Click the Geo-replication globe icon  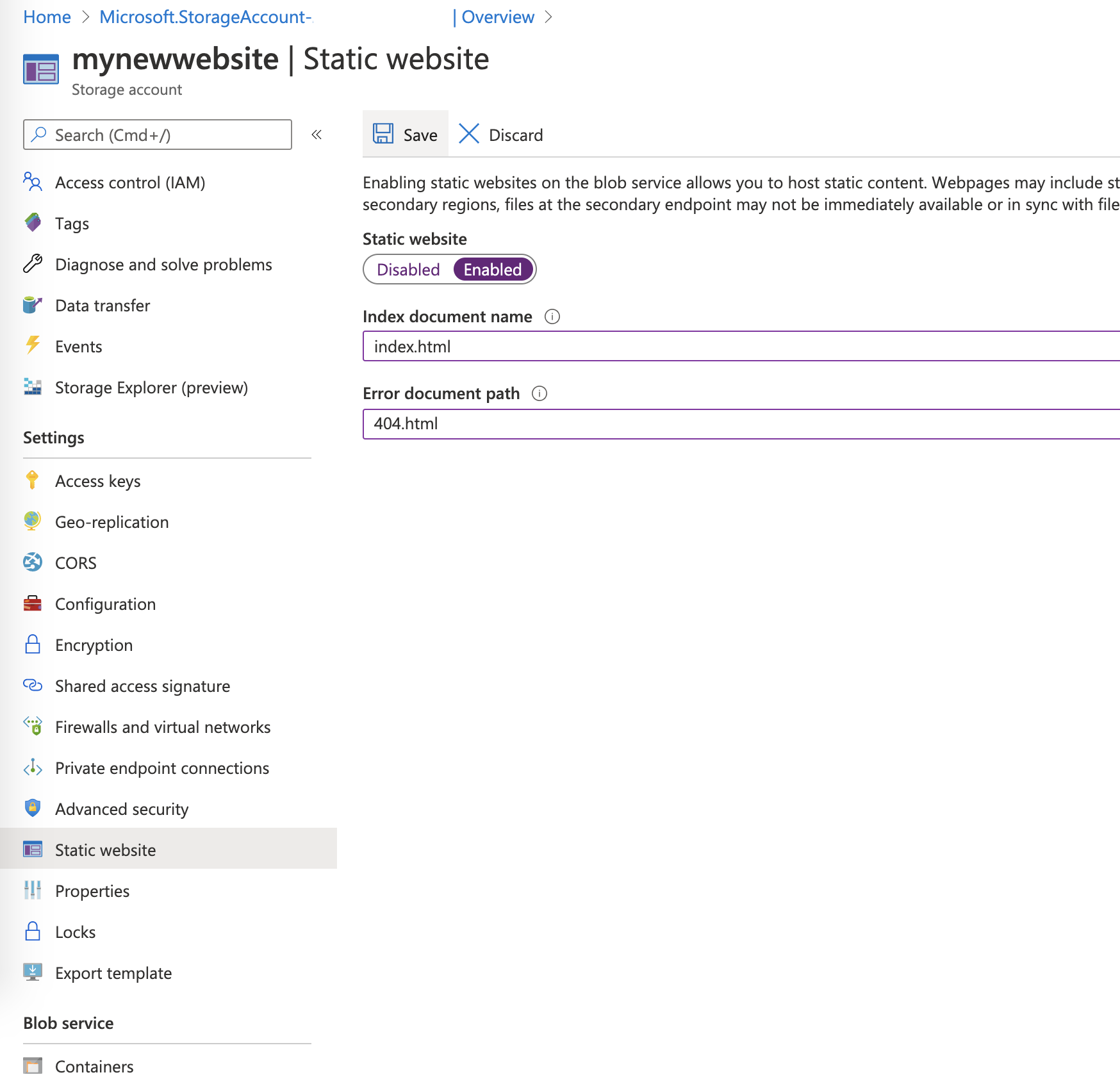click(x=33, y=521)
